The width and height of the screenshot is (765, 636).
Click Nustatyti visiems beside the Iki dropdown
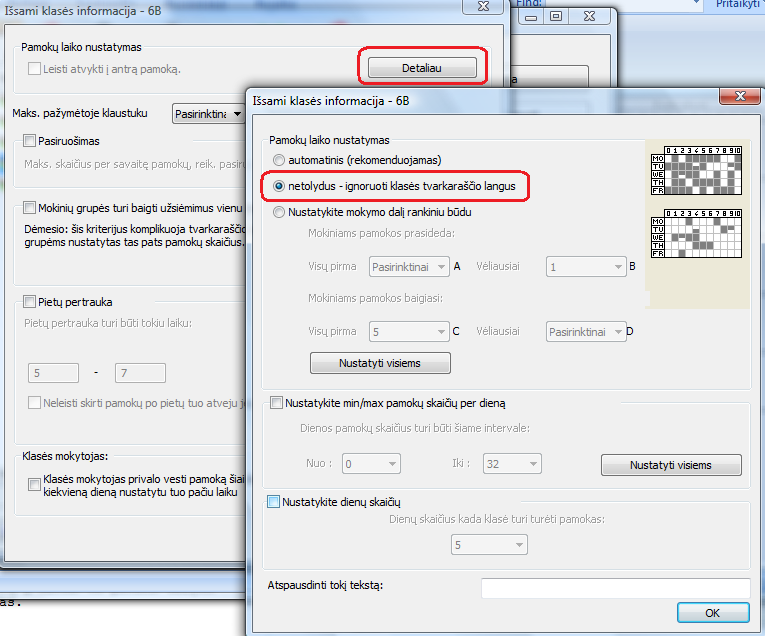[x=671, y=465]
